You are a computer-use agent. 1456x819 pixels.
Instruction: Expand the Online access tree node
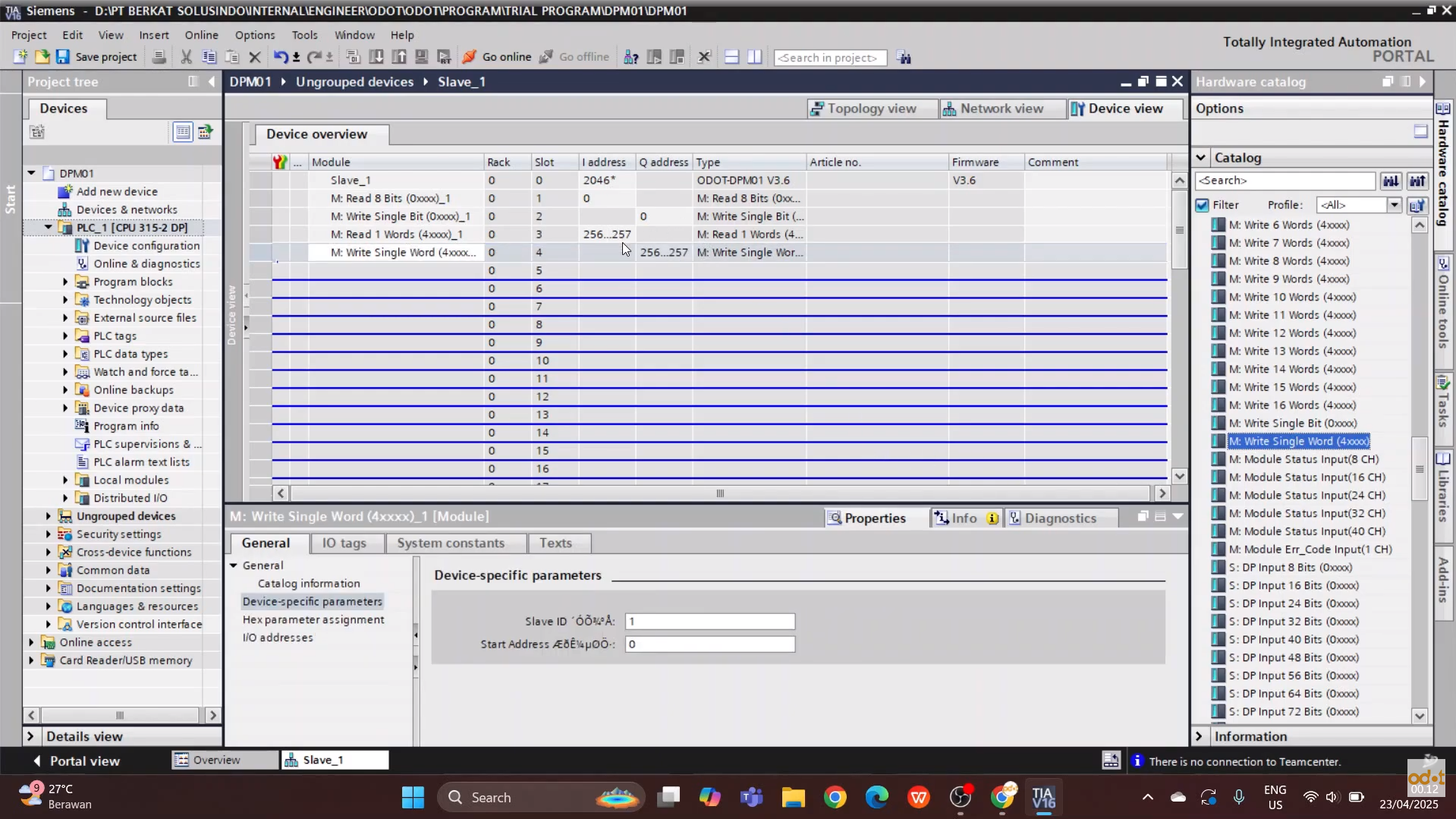click(x=31, y=642)
